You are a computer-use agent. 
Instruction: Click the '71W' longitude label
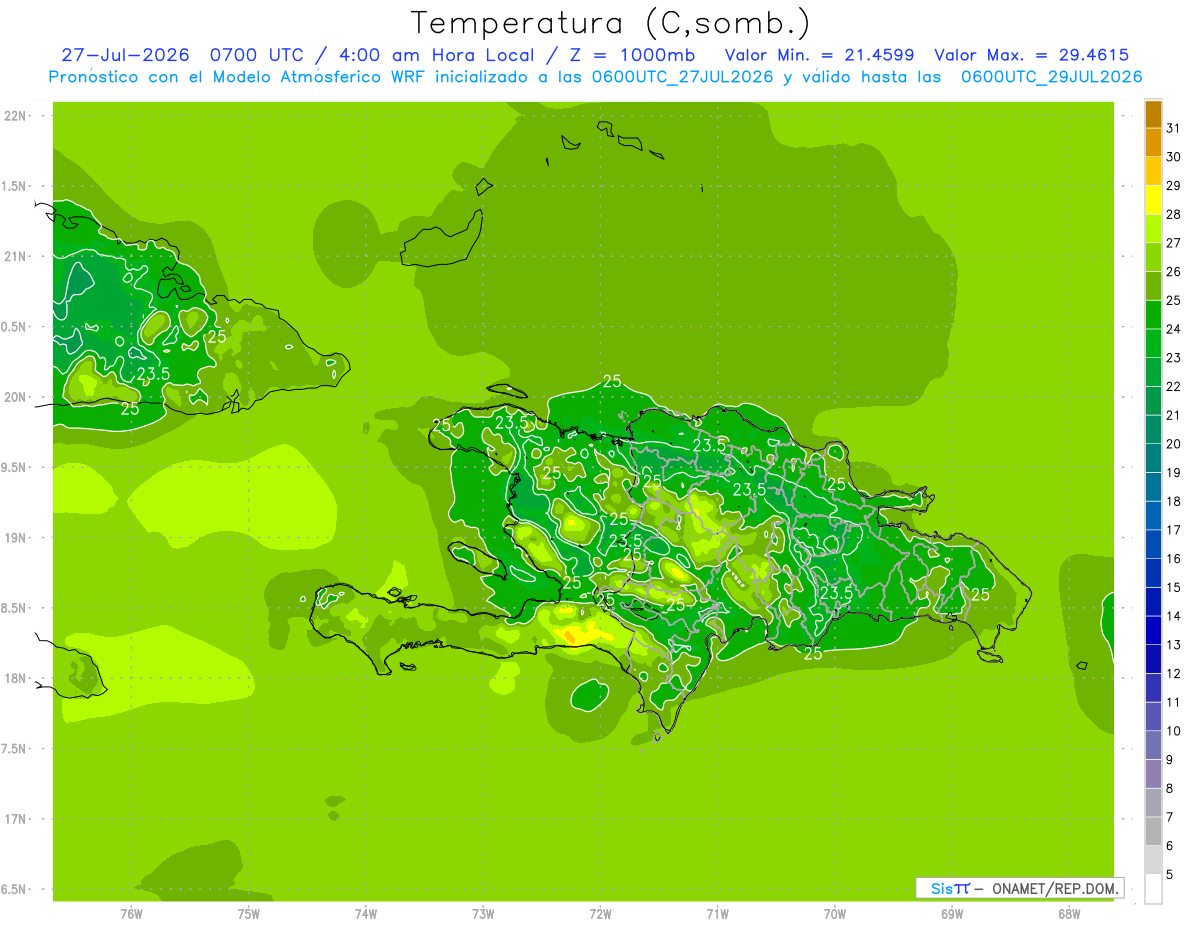tap(717, 914)
